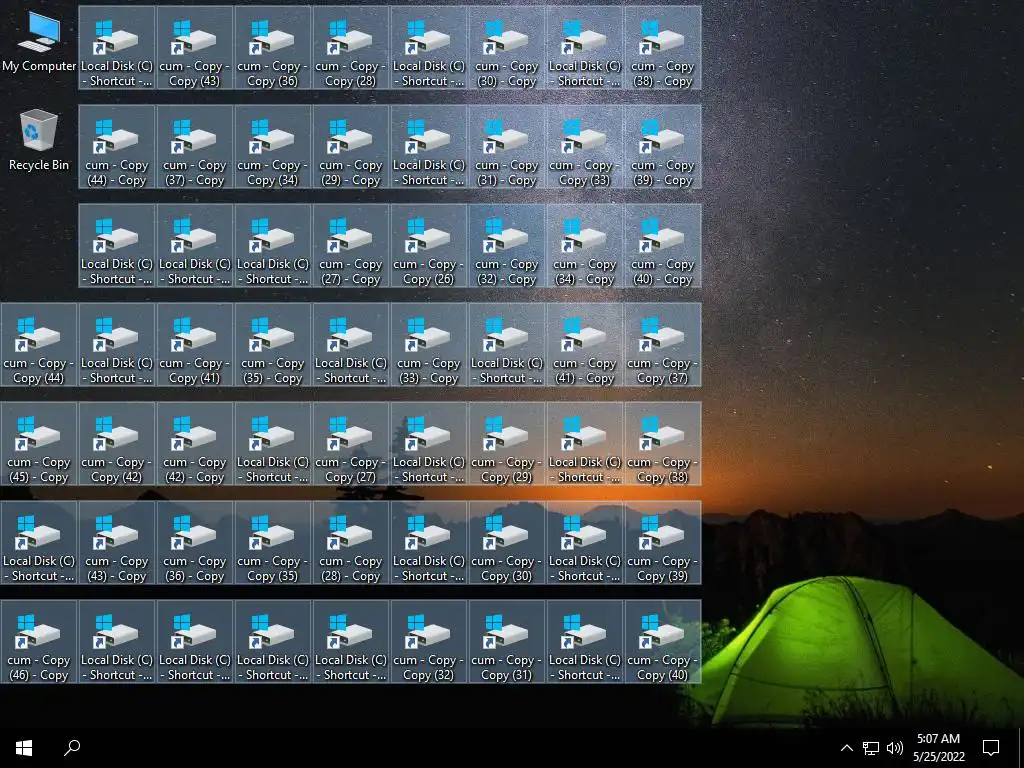The height and width of the screenshot is (768, 1024).
Task: Select shortcut 'cum - Copy (38) - Copy'
Action: (x=663, y=48)
